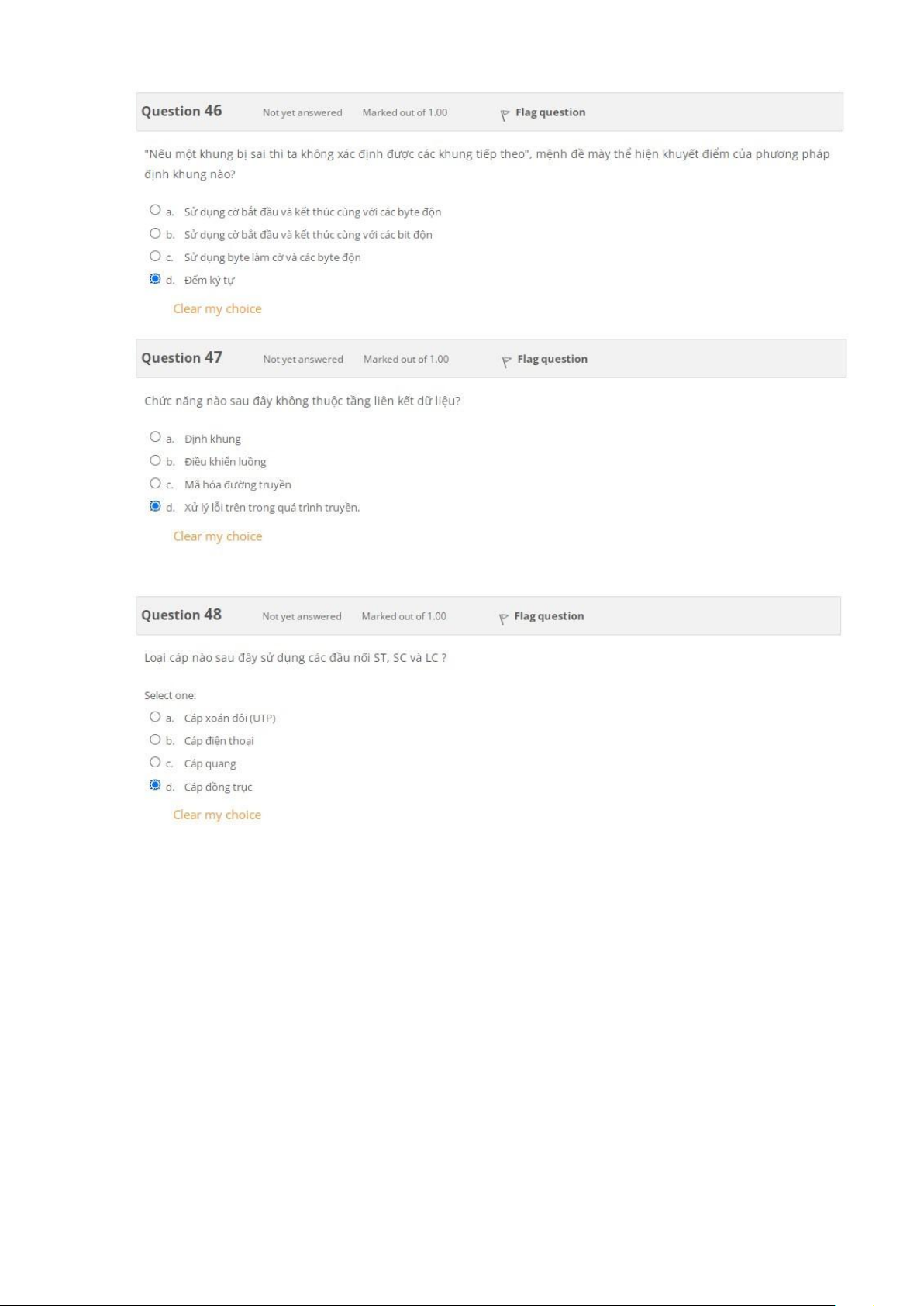Viewport: 924px width, 1306px height.
Task: Clear my choice for Question 46
Action: [x=217, y=309]
